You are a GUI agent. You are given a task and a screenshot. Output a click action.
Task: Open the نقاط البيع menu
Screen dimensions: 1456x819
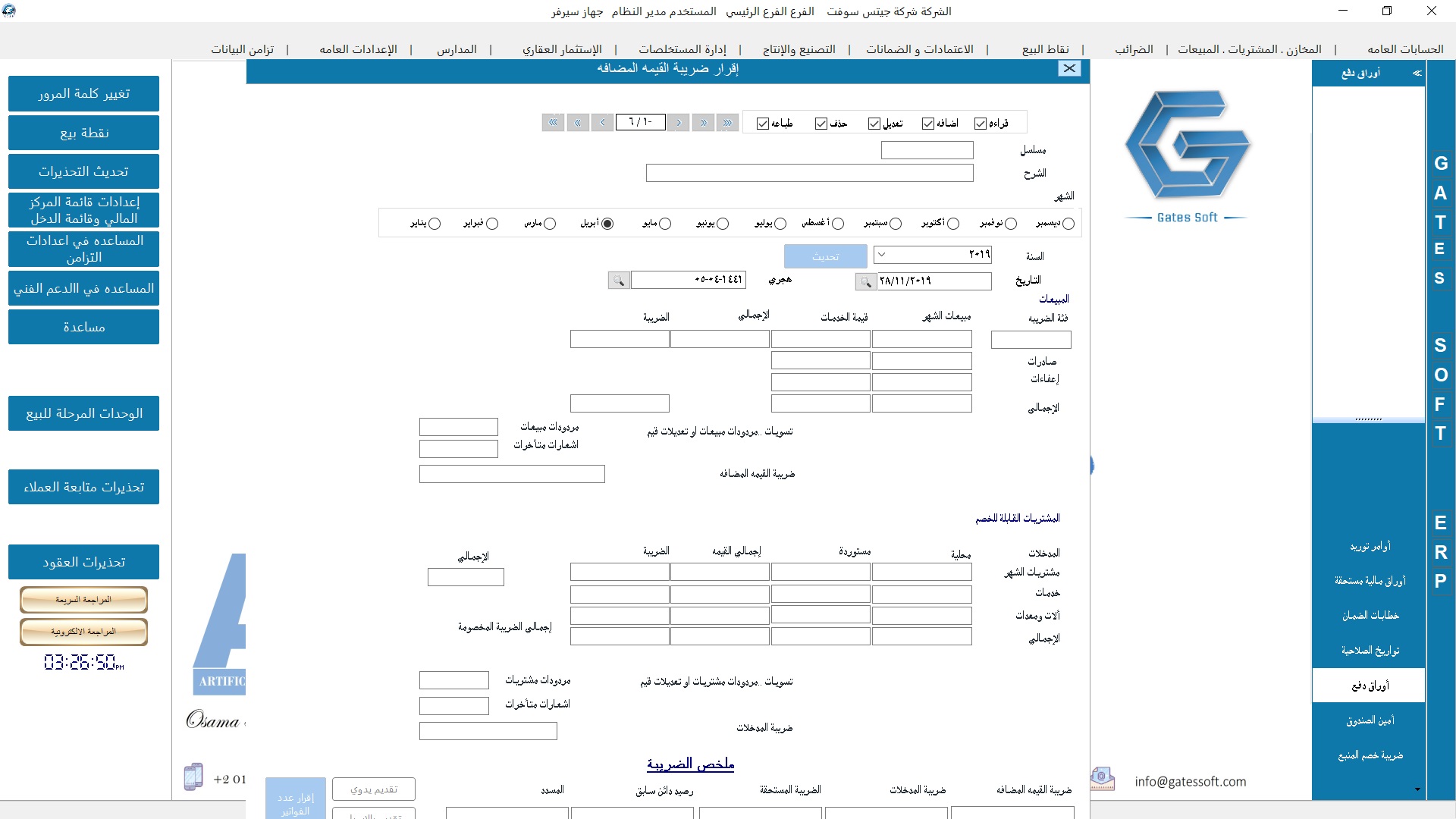click(1046, 49)
